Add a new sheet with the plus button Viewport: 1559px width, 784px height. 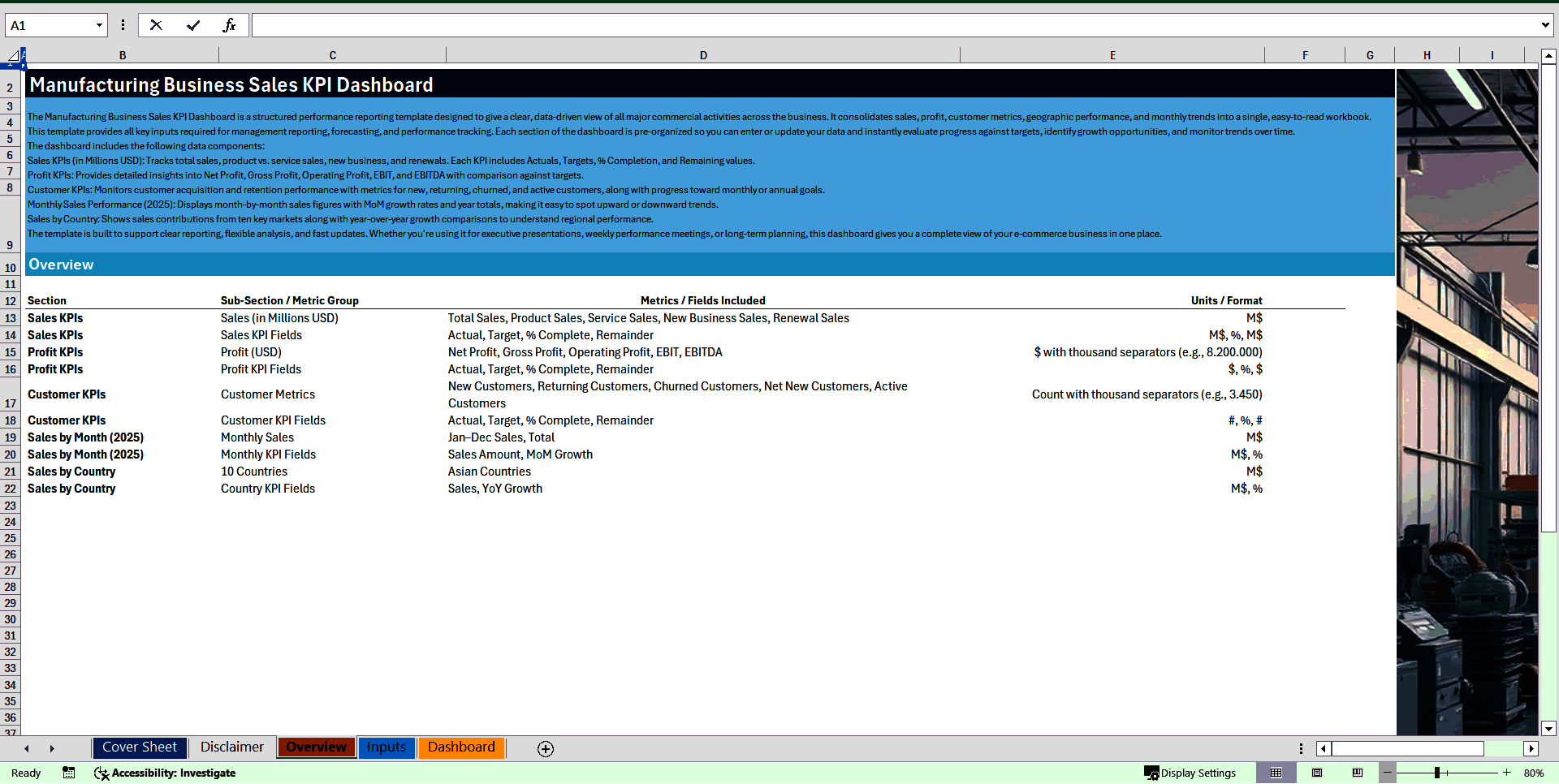(x=545, y=748)
